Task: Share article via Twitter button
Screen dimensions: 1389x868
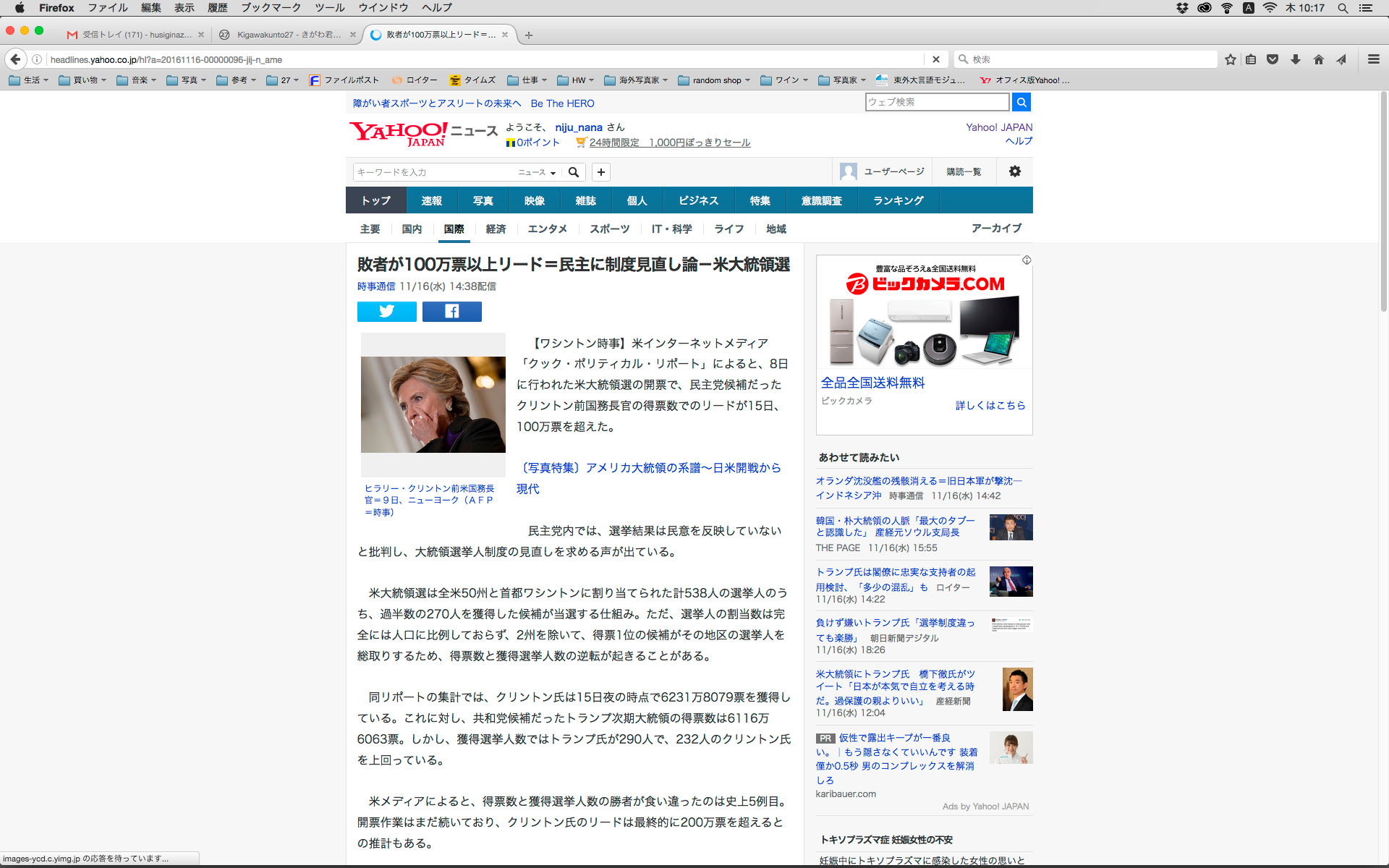Action: tap(386, 311)
